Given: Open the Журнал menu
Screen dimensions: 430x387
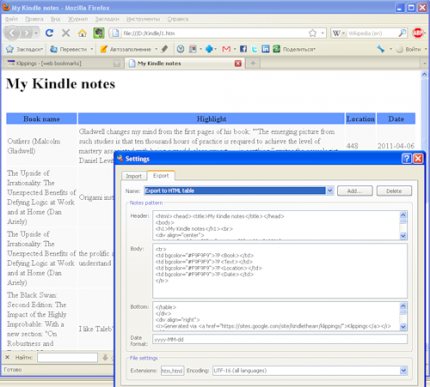Looking at the screenshot, I should click(x=78, y=19).
